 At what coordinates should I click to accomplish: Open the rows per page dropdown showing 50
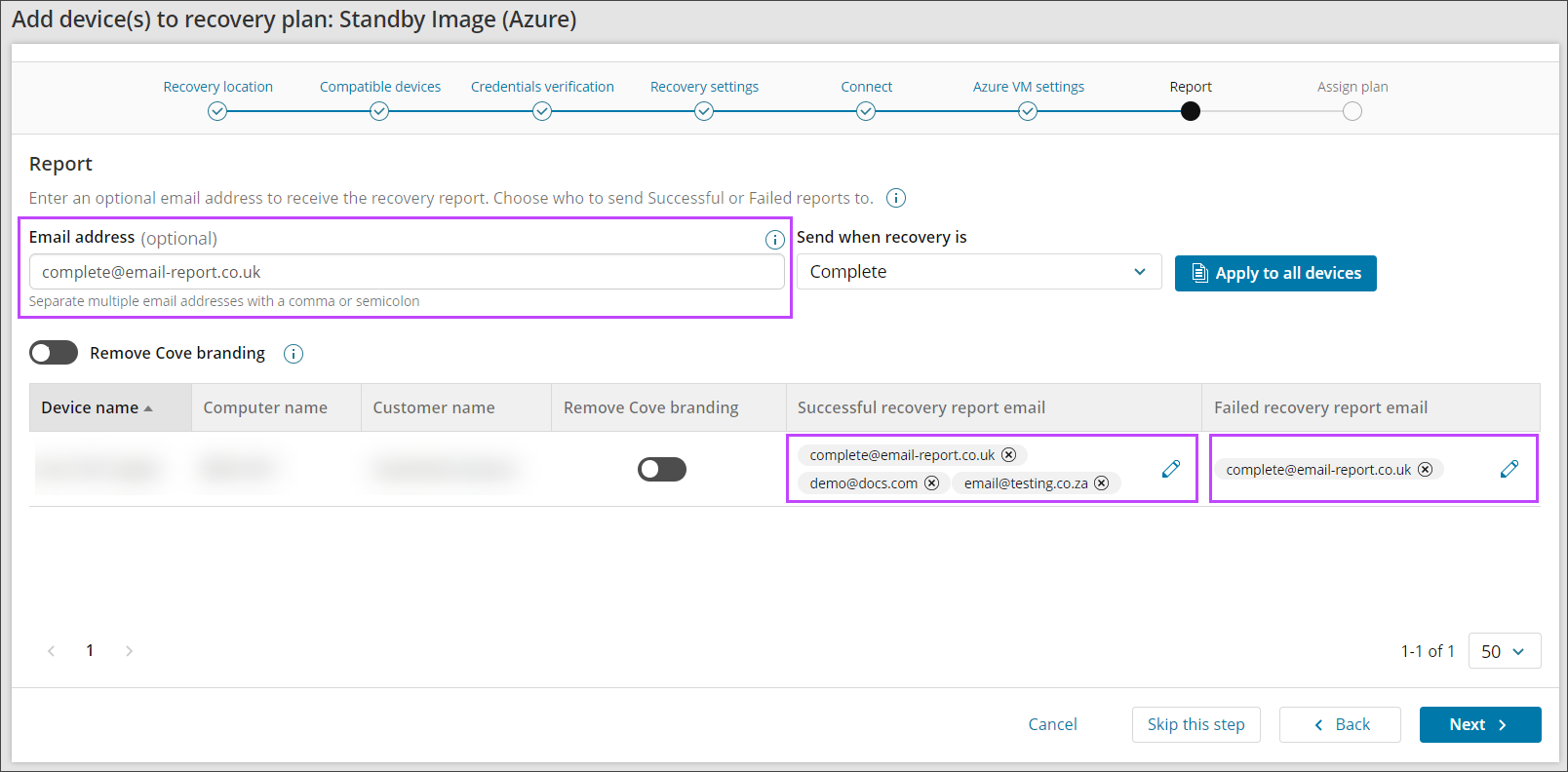click(1504, 651)
